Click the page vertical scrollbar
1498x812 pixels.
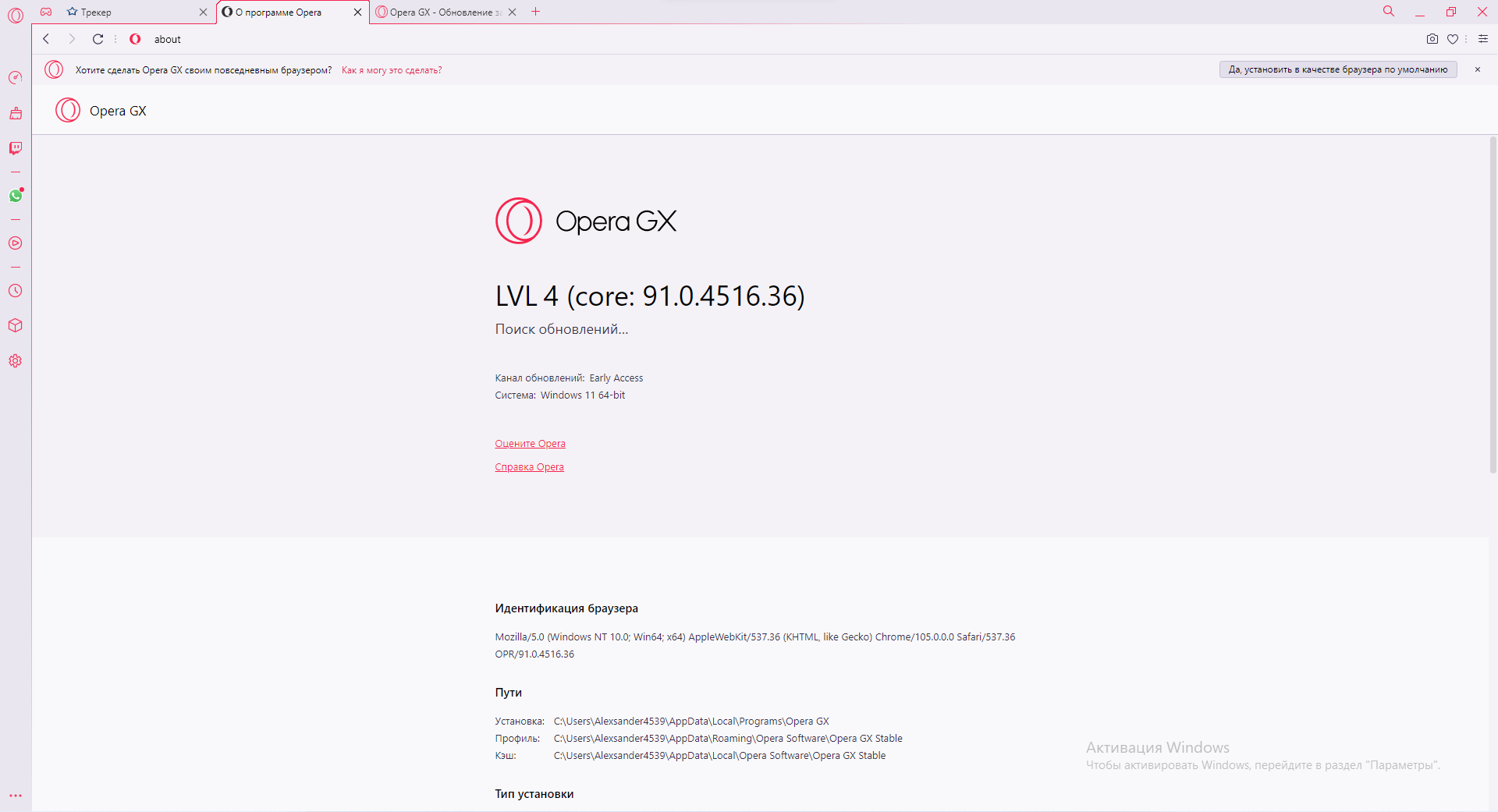[x=1493, y=304]
